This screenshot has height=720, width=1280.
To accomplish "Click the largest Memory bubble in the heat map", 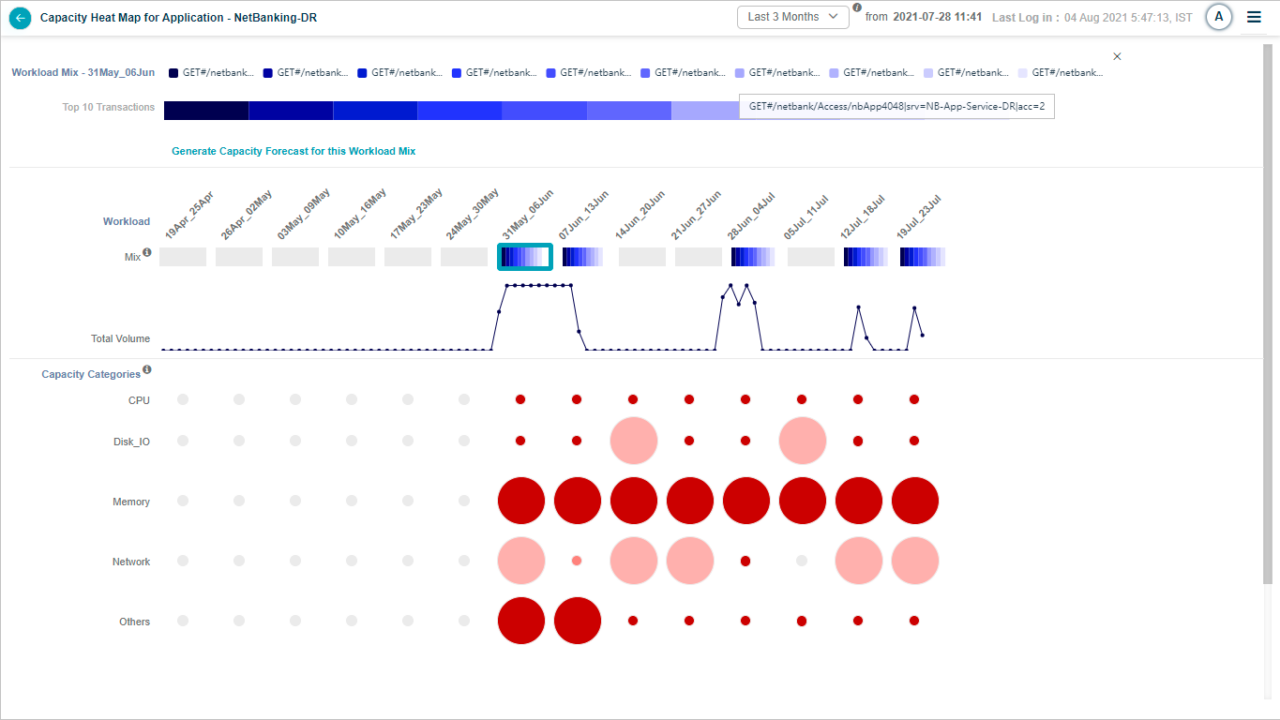I will click(x=914, y=500).
